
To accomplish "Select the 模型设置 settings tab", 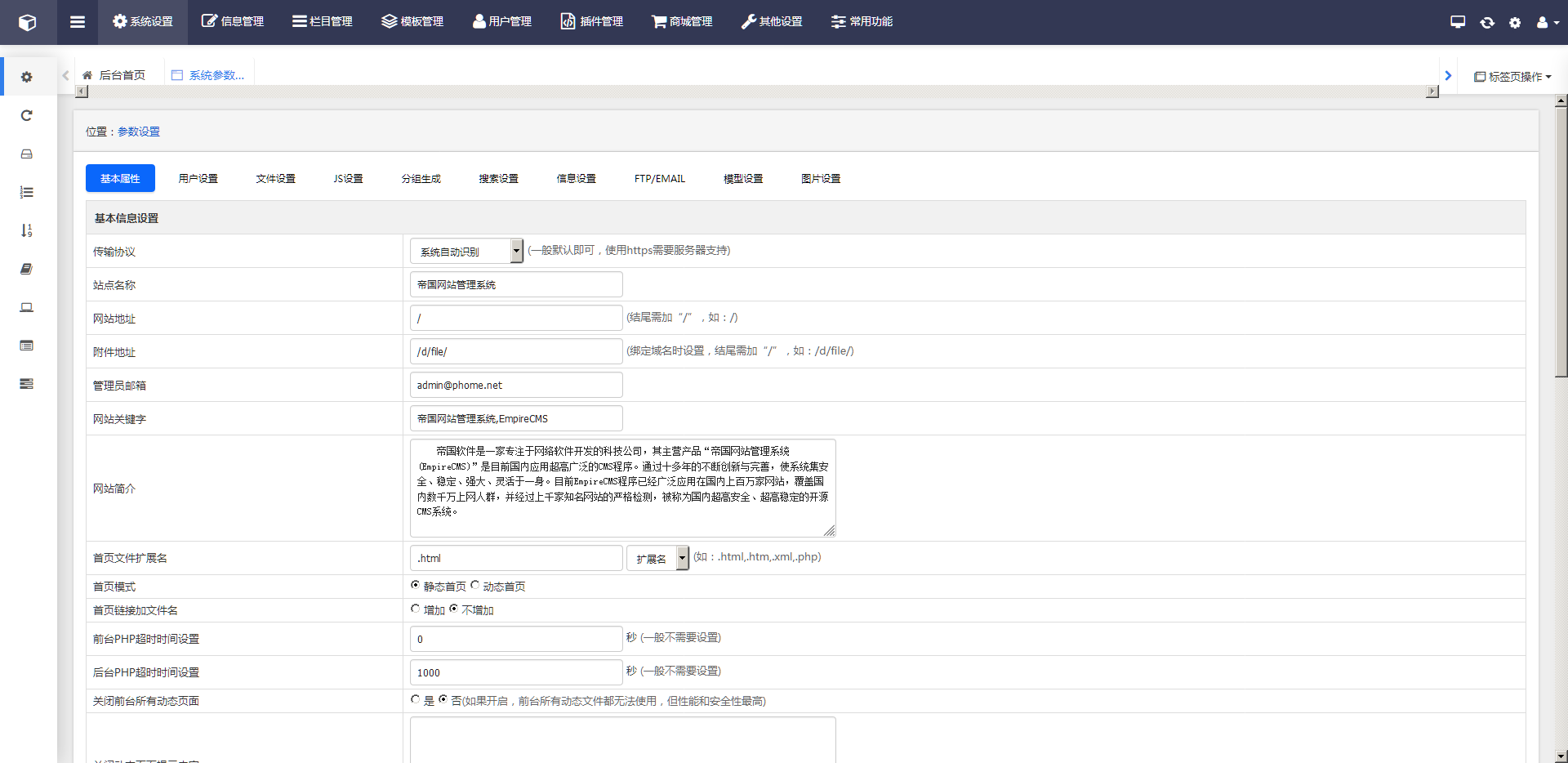I will pos(743,178).
